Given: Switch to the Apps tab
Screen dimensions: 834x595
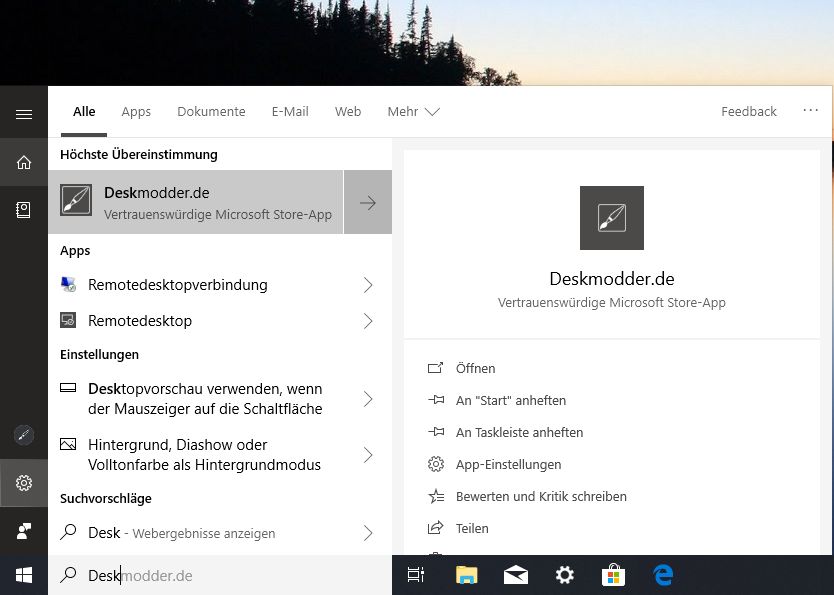Looking at the screenshot, I should pyautogui.click(x=136, y=112).
